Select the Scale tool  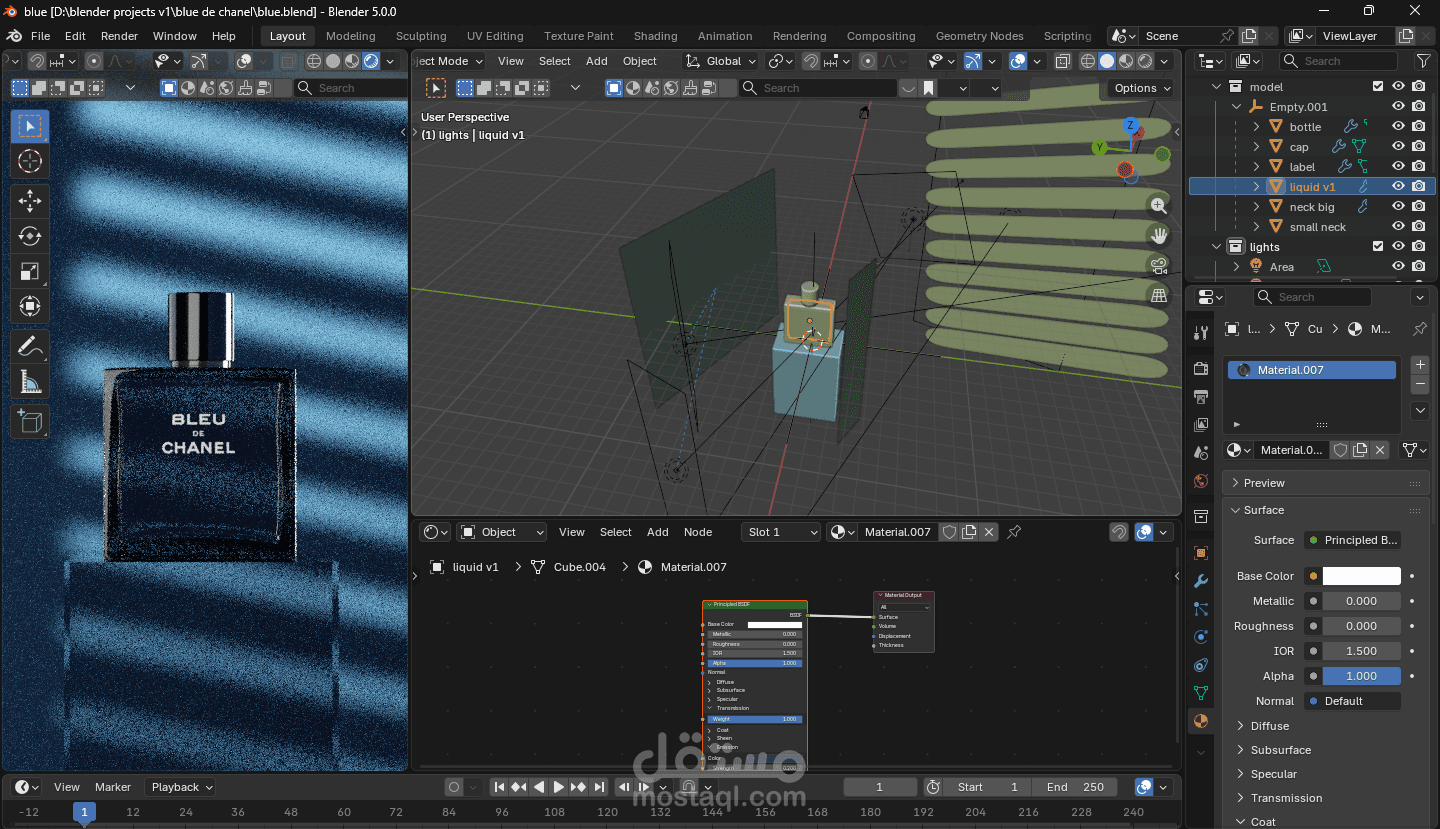coord(30,271)
